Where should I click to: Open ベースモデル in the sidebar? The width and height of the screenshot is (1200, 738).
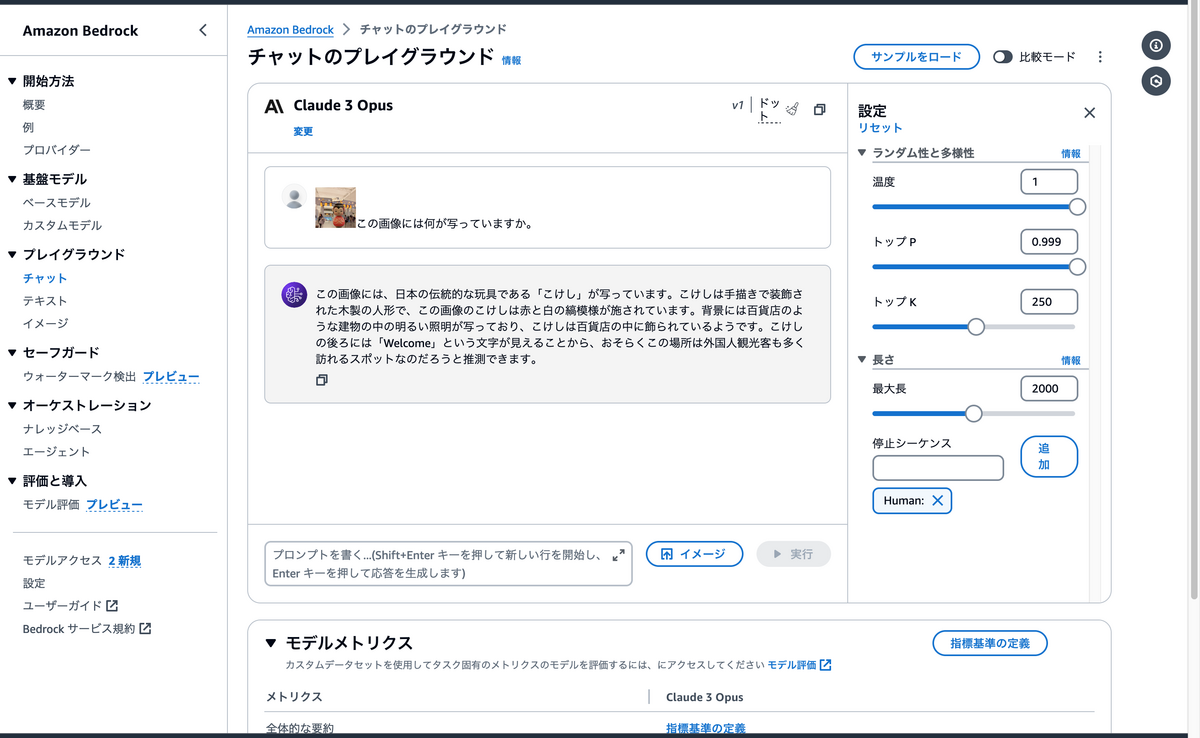[57, 203]
